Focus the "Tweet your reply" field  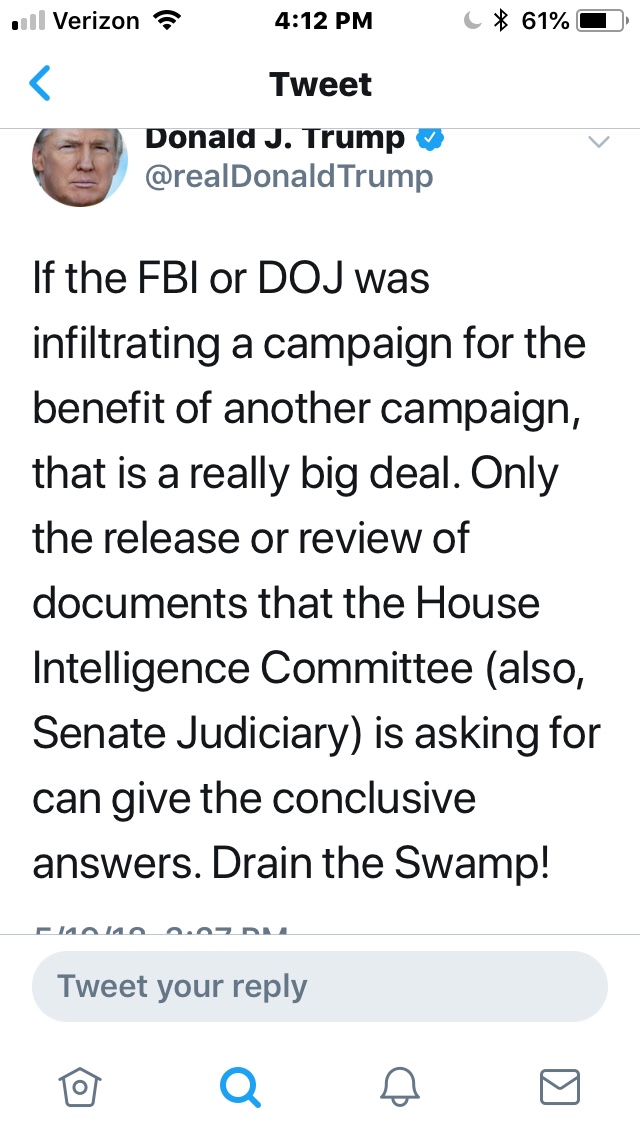(x=320, y=986)
